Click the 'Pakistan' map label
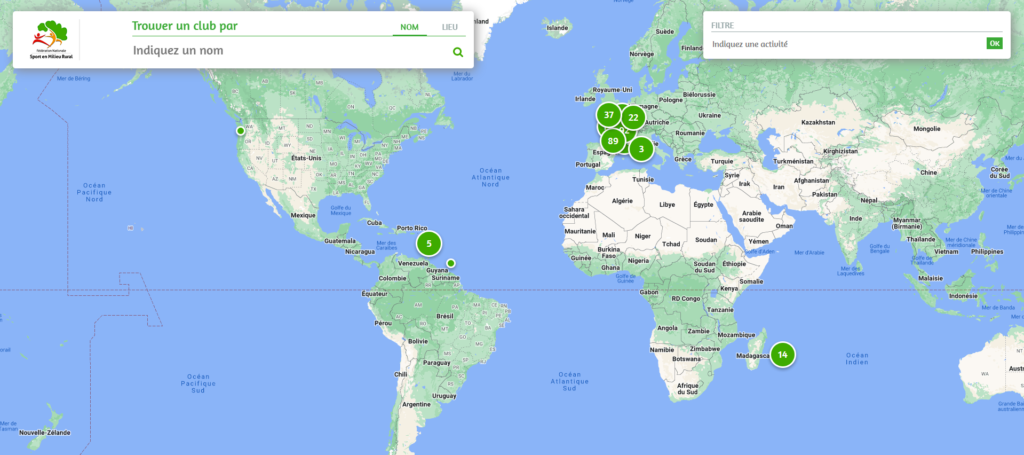This screenshot has height=455, width=1024. pyautogui.click(x=824, y=195)
